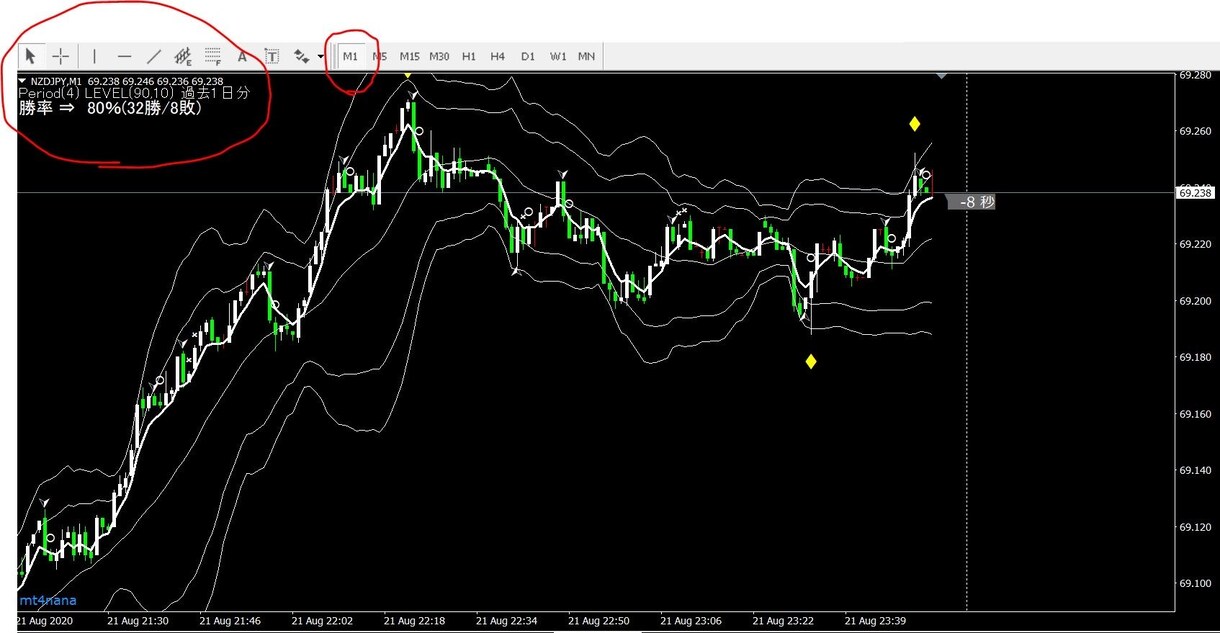1220x633 pixels.
Task: Click the NZDJPY,M1 symbol label
Action: [x=56, y=81]
